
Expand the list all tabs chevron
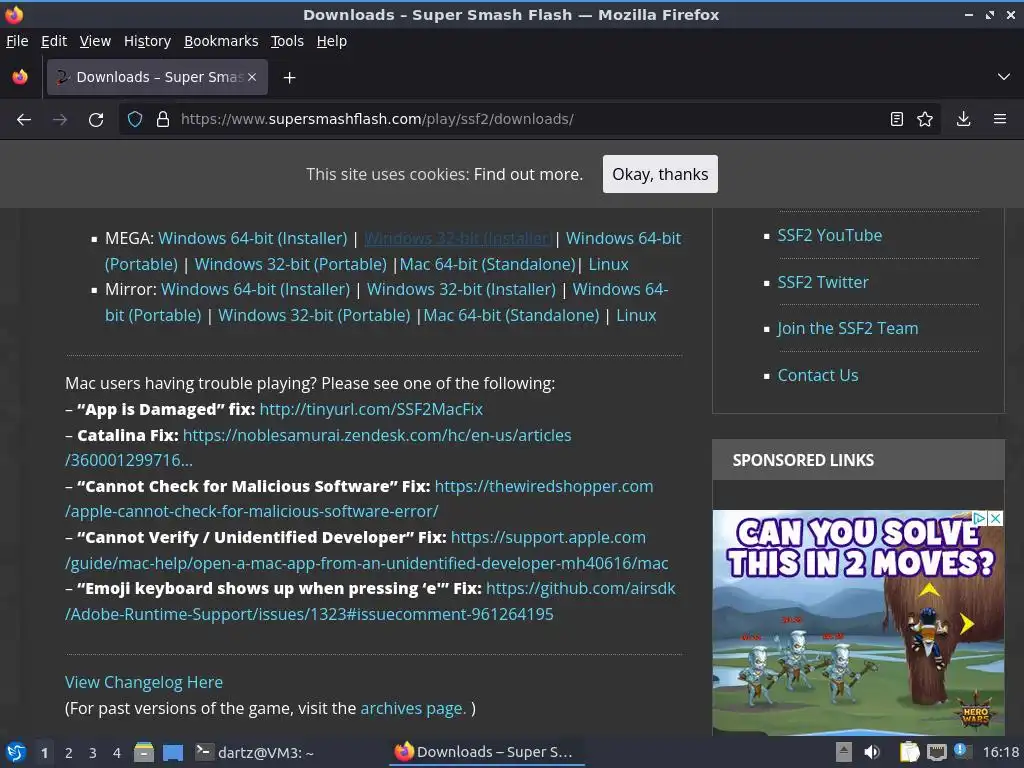tap(1004, 77)
